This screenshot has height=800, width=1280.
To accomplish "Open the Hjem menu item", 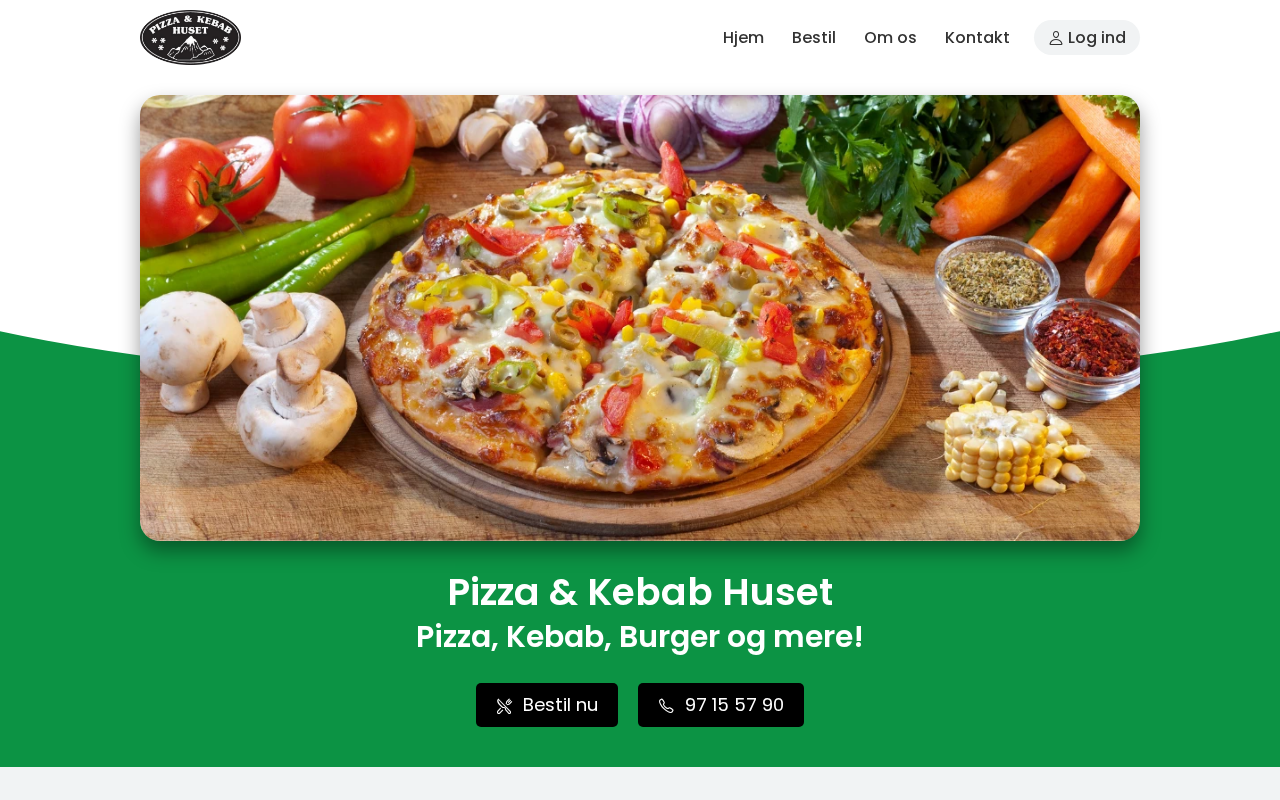I will 743,37.
